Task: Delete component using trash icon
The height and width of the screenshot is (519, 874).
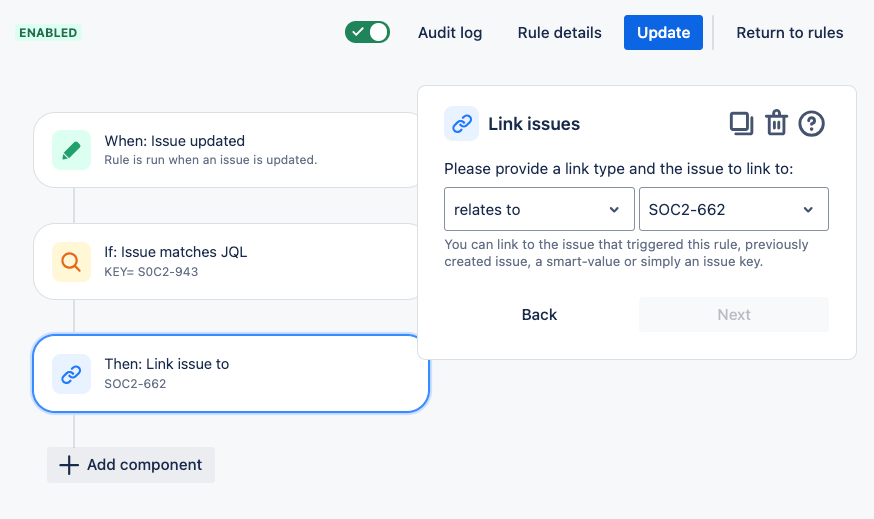Action: pos(776,124)
